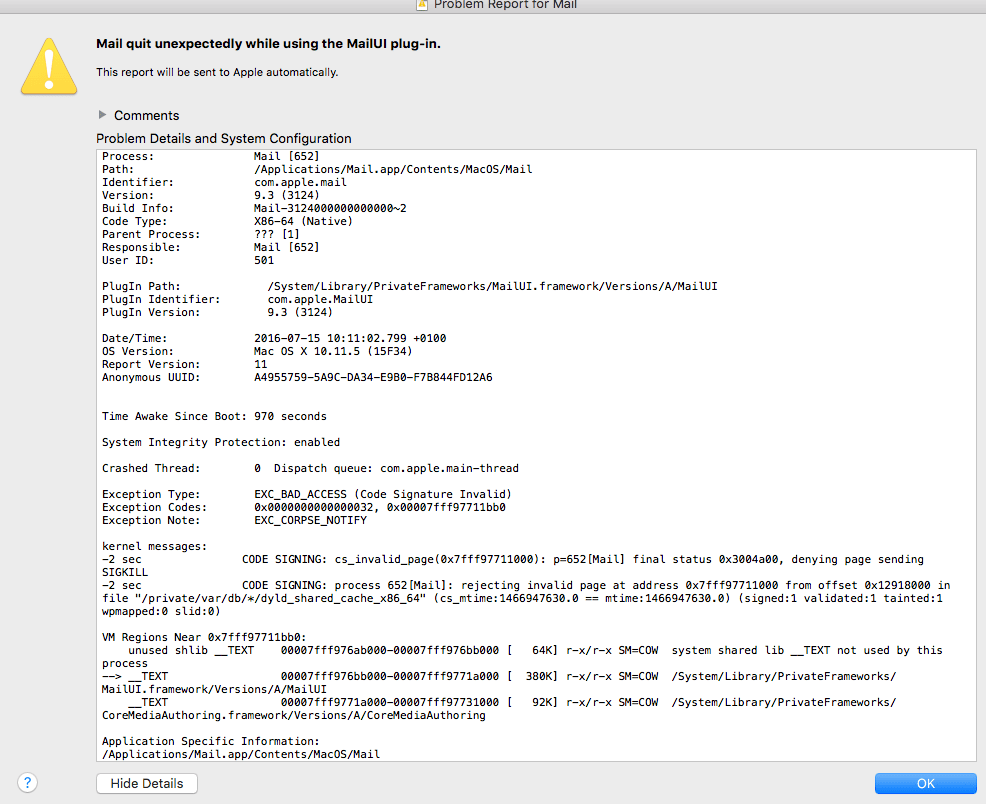Click 'System Integrity Protection: enabled' line

click(221, 442)
